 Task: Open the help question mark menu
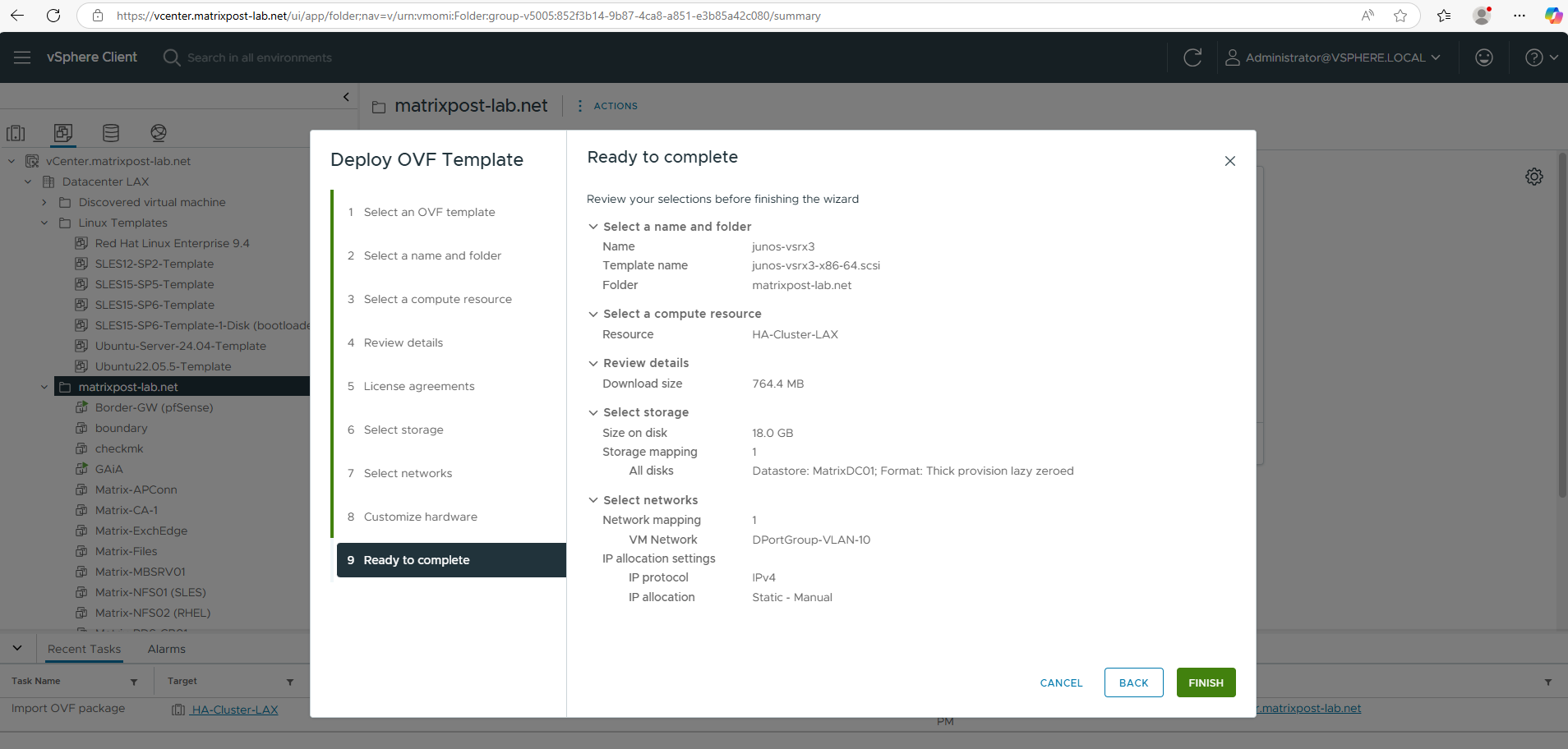[x=1542, y=57]
